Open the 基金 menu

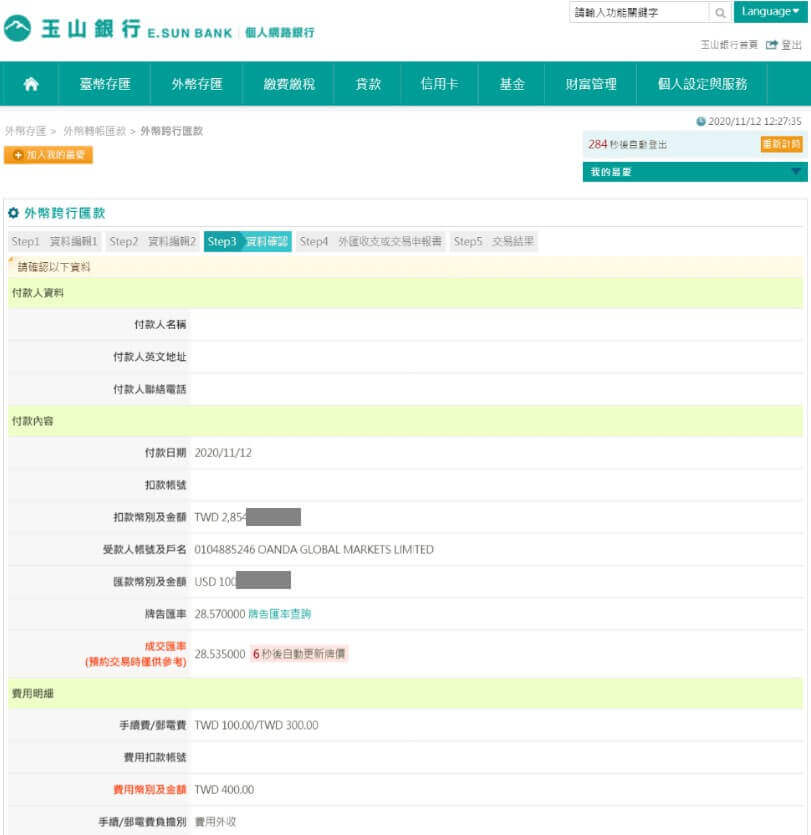point(512,84)
